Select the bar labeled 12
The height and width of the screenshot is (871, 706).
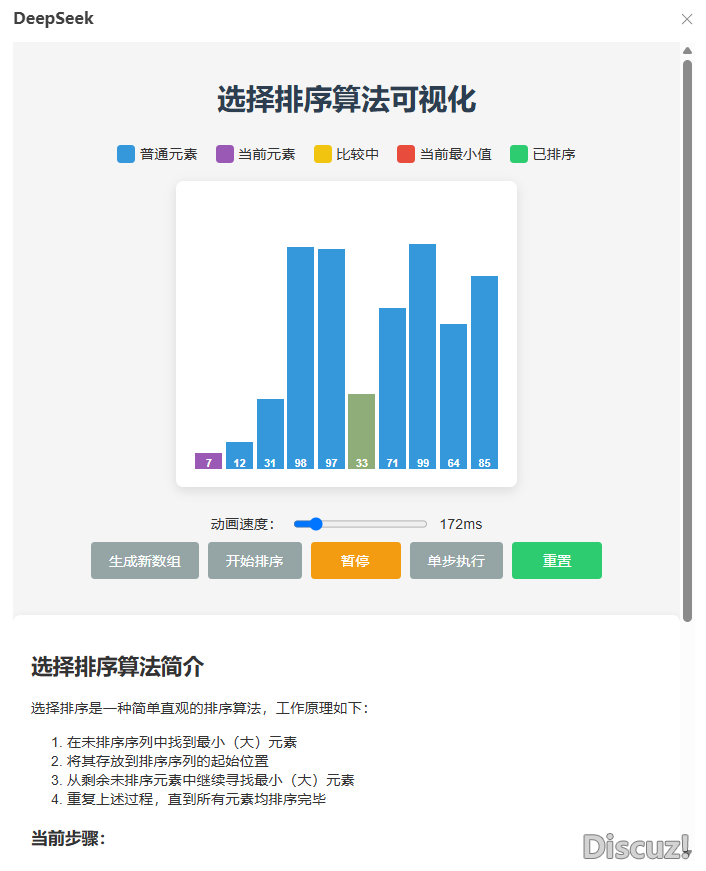point(239,455)
